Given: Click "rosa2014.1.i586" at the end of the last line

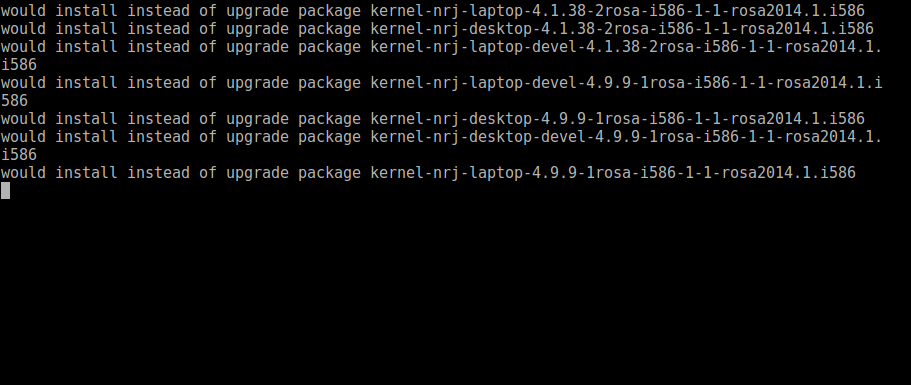Looking at the screenshot, I should 788,172.
